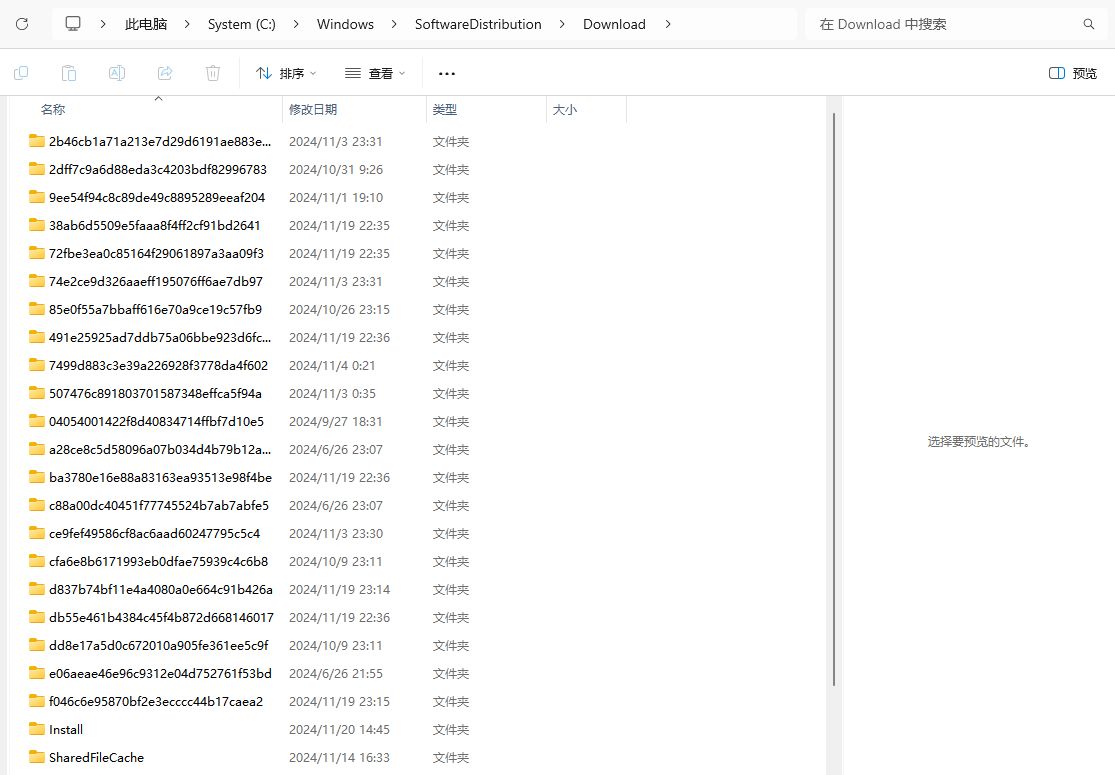Select folder icon of 507476c891803701587348effca5f94a
The height and width of the screenshot is (775, 1115).
coord(37,392)
